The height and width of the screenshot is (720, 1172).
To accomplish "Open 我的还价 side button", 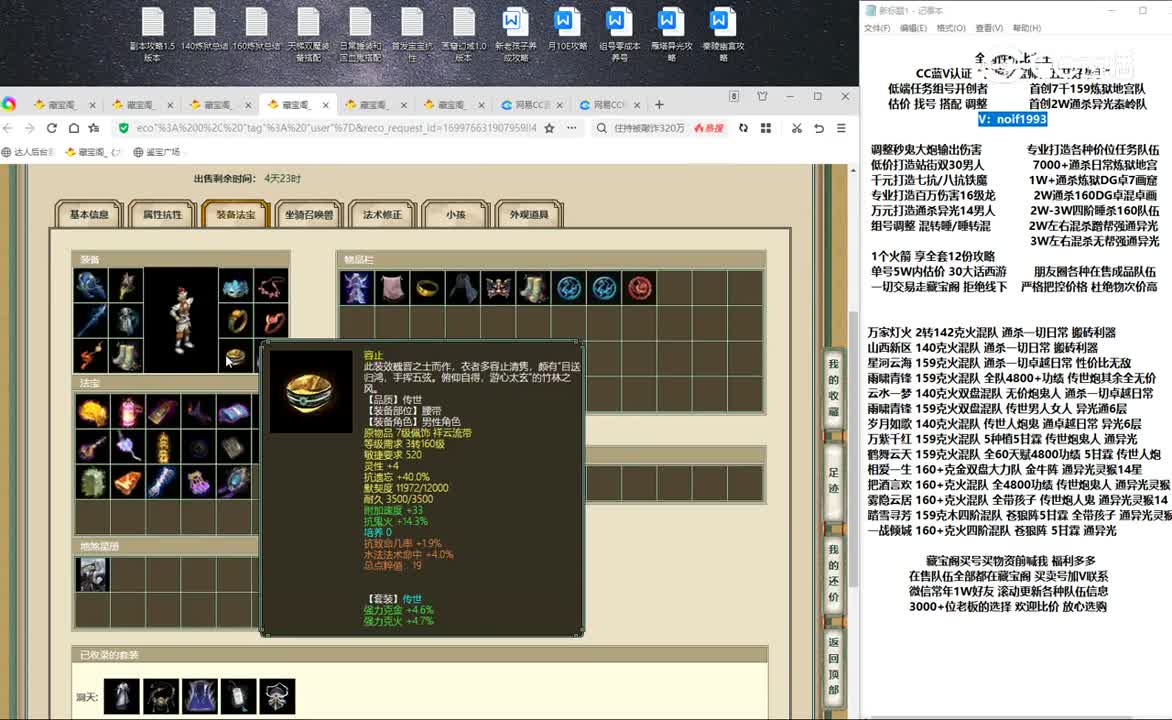I will pyautogui.click(x=833, y=573).
